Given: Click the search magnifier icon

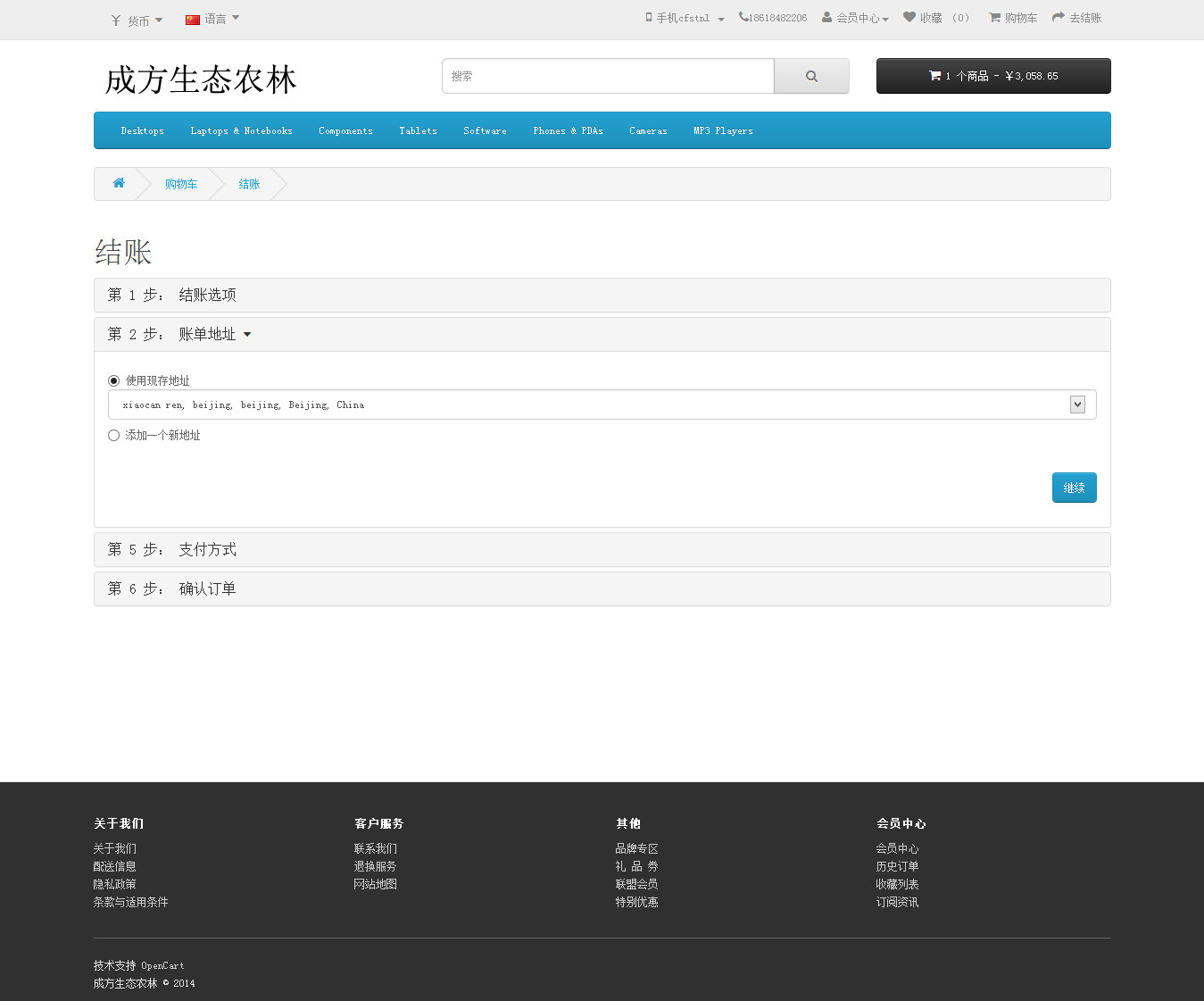Looking at the screenshot, I should (x=810, y=76).
